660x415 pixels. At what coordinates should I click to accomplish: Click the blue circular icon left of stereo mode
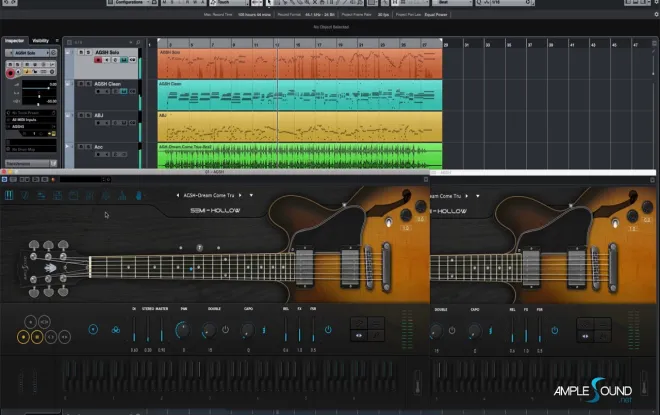(x=93, y=330)
